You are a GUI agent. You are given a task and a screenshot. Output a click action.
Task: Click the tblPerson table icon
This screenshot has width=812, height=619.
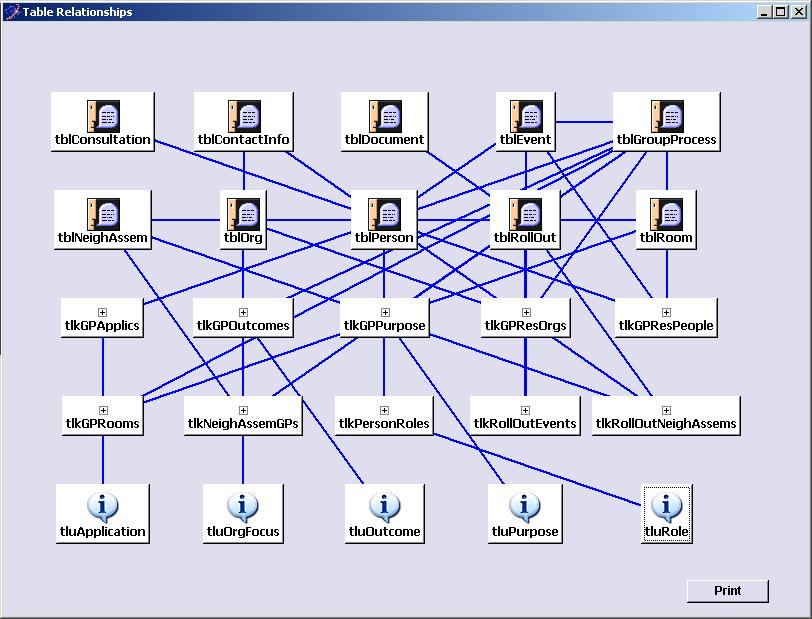(x=385, y=213)
